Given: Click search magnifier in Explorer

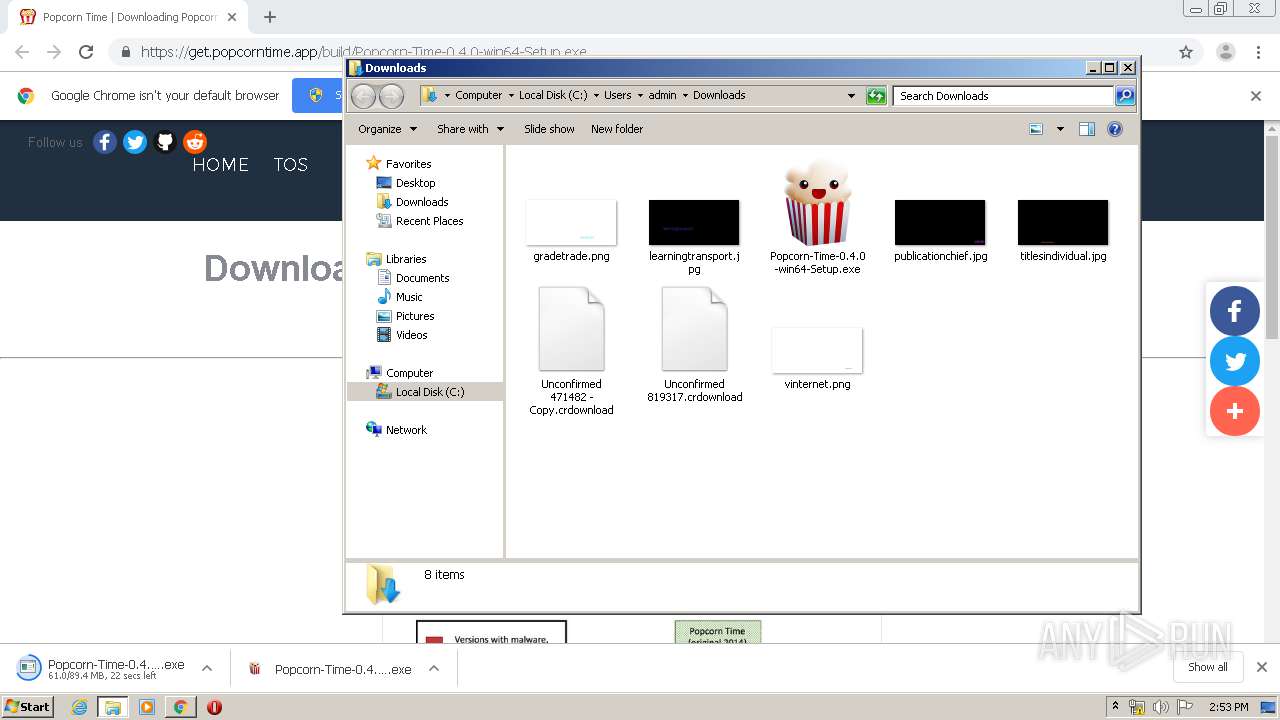Looking at the screenshot, I should [1125, 96].
